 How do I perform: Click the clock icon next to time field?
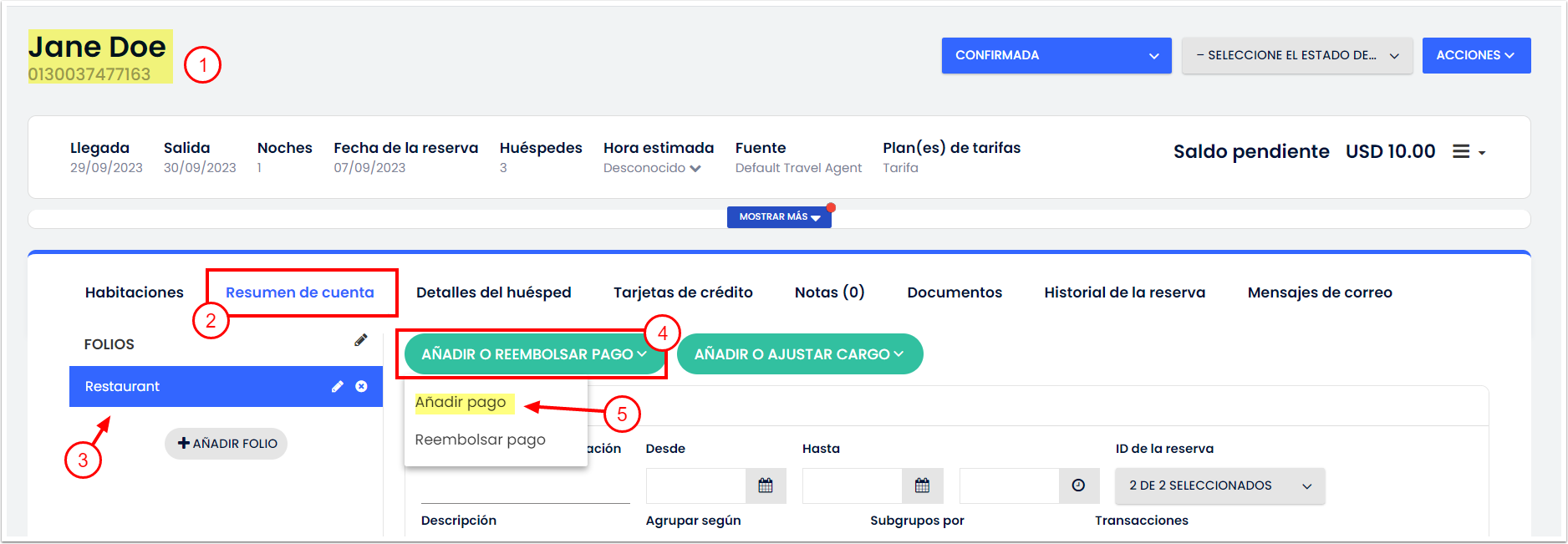pyautogui.click(x=1078, y=486)
